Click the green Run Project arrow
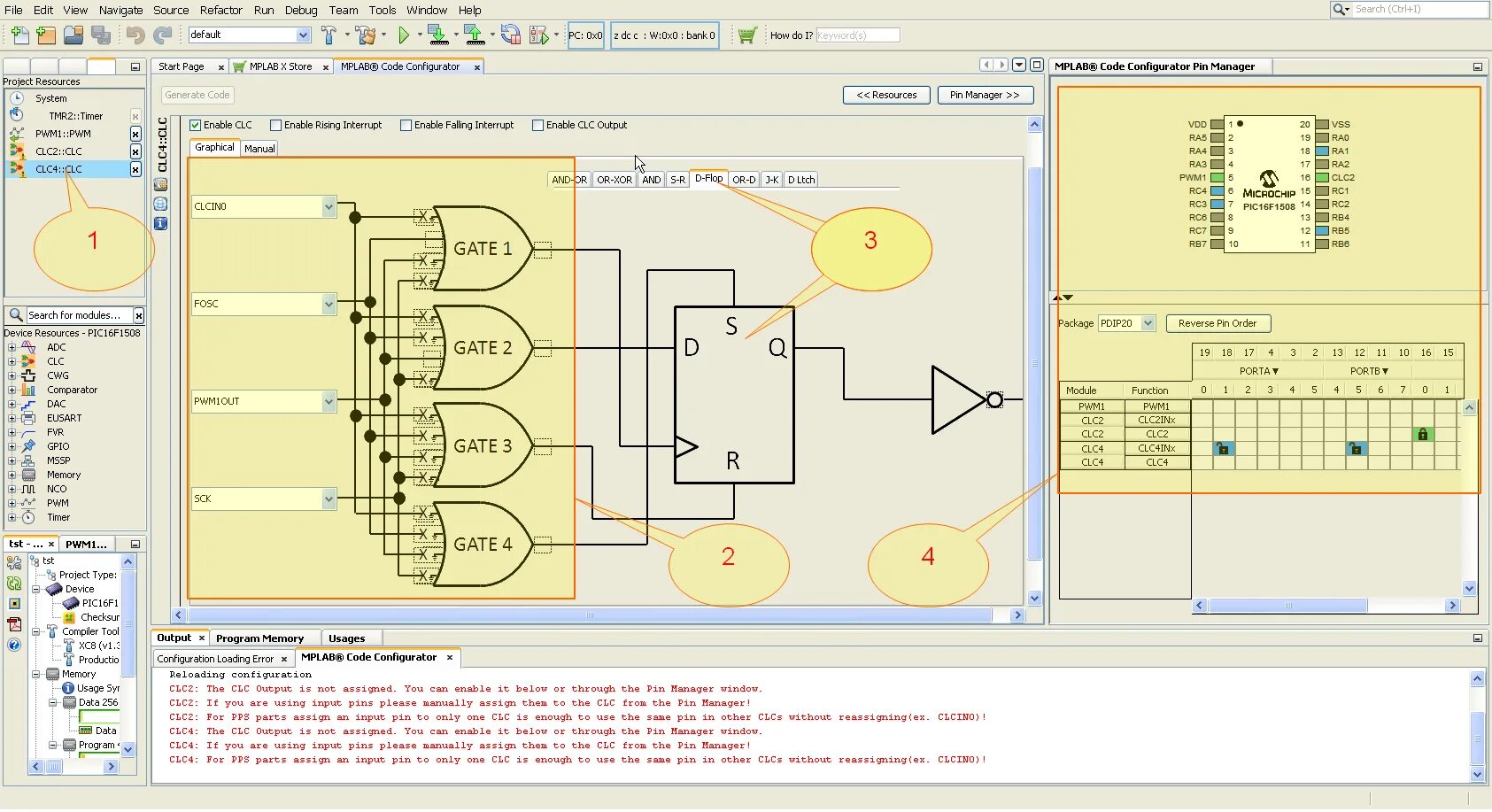This screenshot has height=812, width=1492. (x=404, y=35)
